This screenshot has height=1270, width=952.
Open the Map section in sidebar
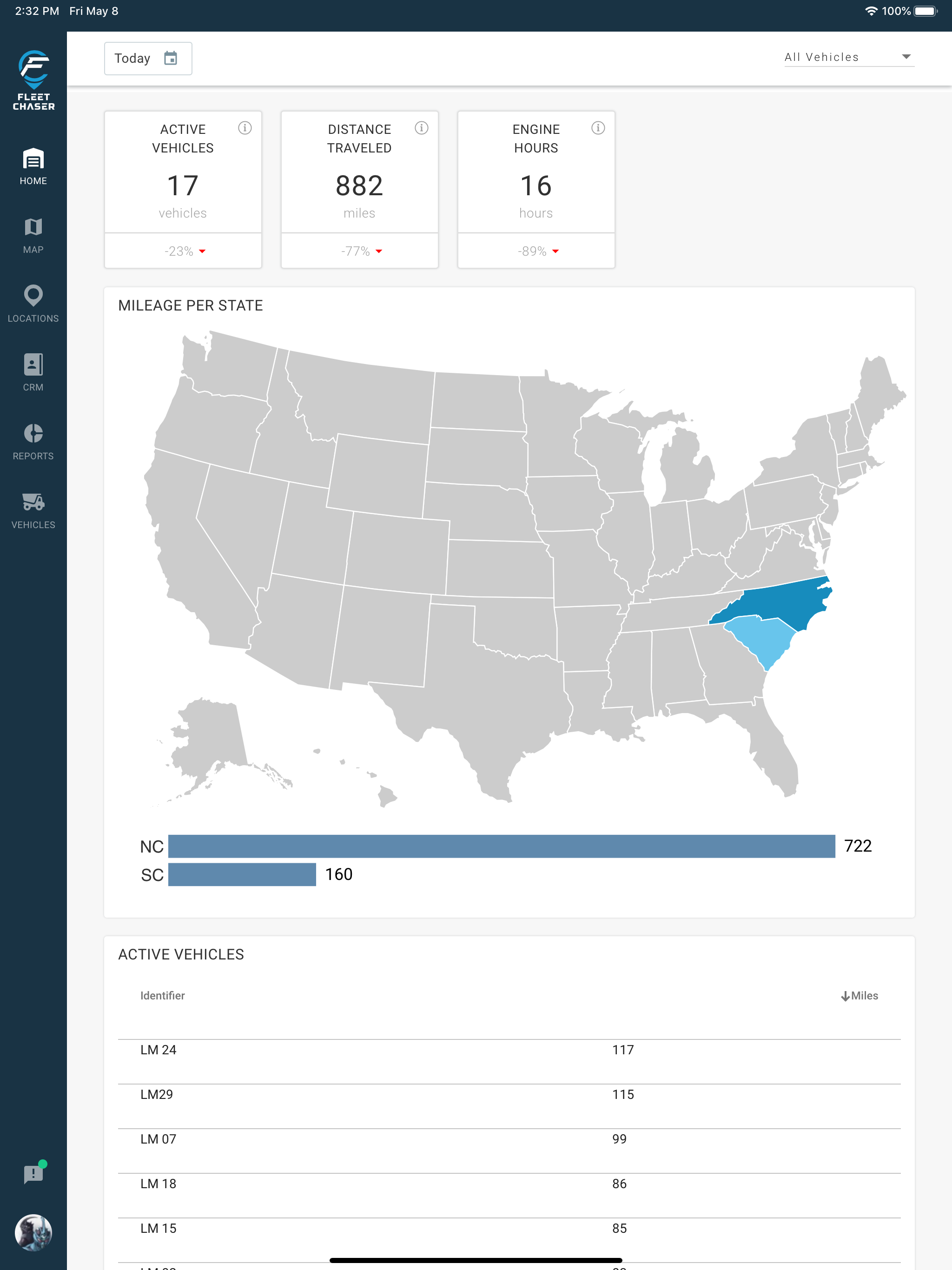33,236
